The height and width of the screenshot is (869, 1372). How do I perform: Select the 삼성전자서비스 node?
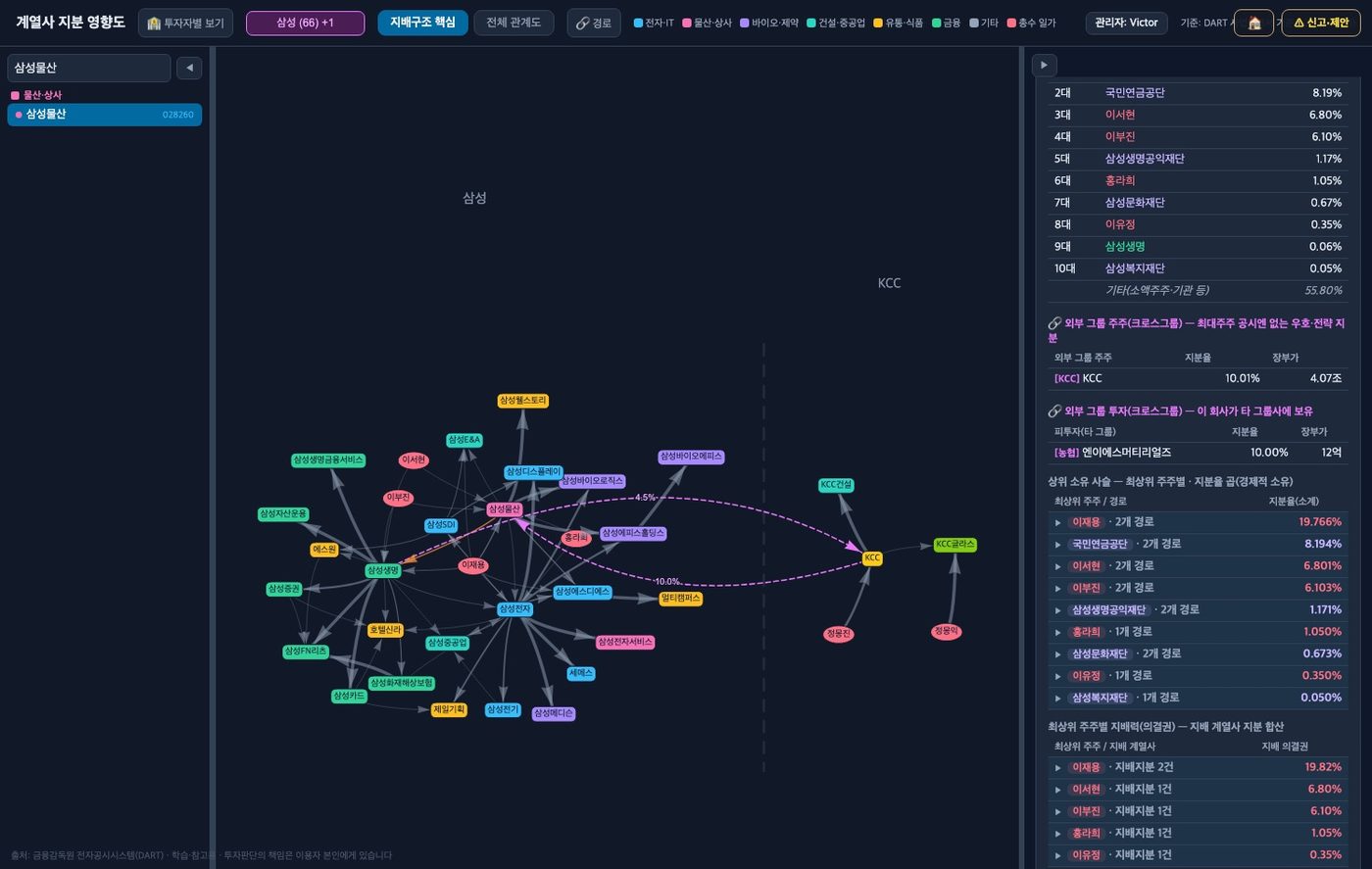(625, 643)
